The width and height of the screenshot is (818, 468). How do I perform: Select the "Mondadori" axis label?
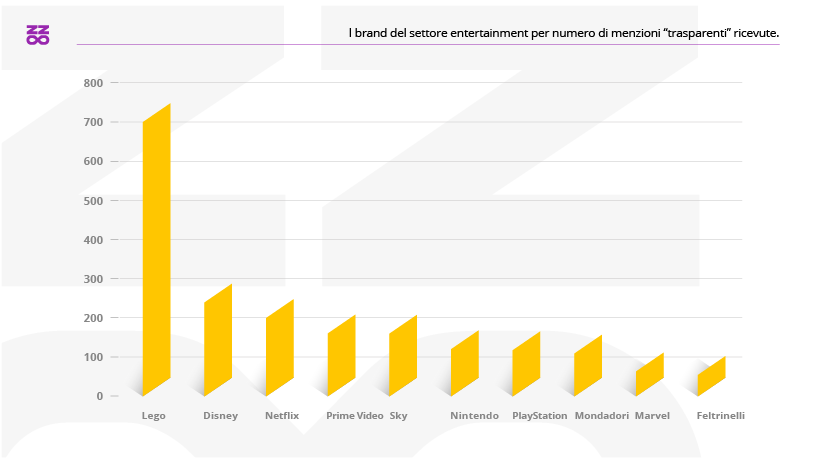click(602, 416)
